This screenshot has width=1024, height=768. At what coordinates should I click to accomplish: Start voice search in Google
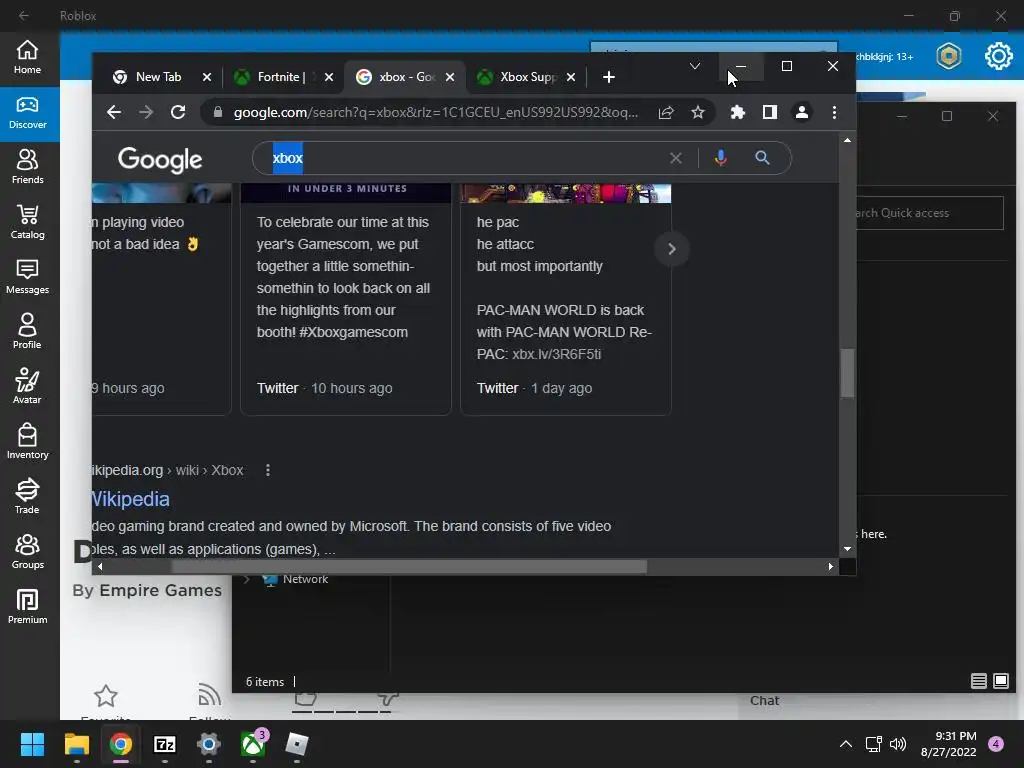720,158
